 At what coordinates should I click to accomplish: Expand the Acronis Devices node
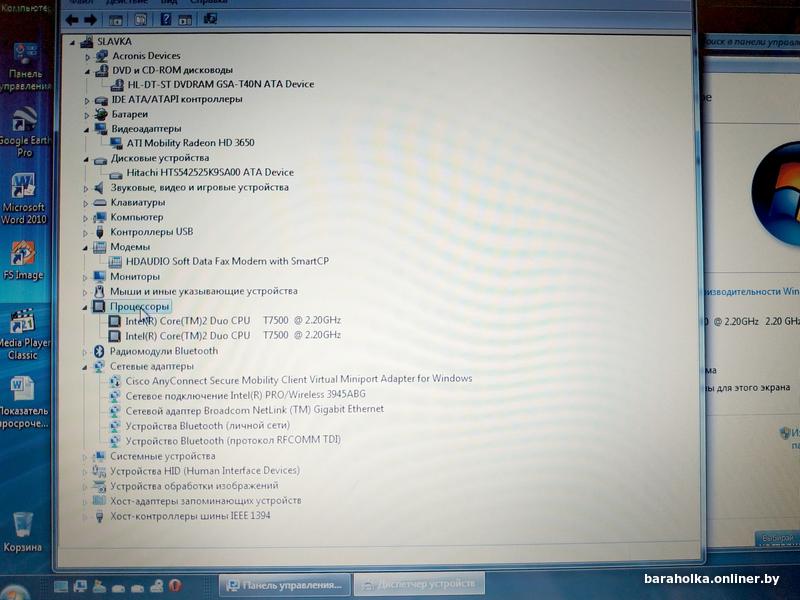87,57
